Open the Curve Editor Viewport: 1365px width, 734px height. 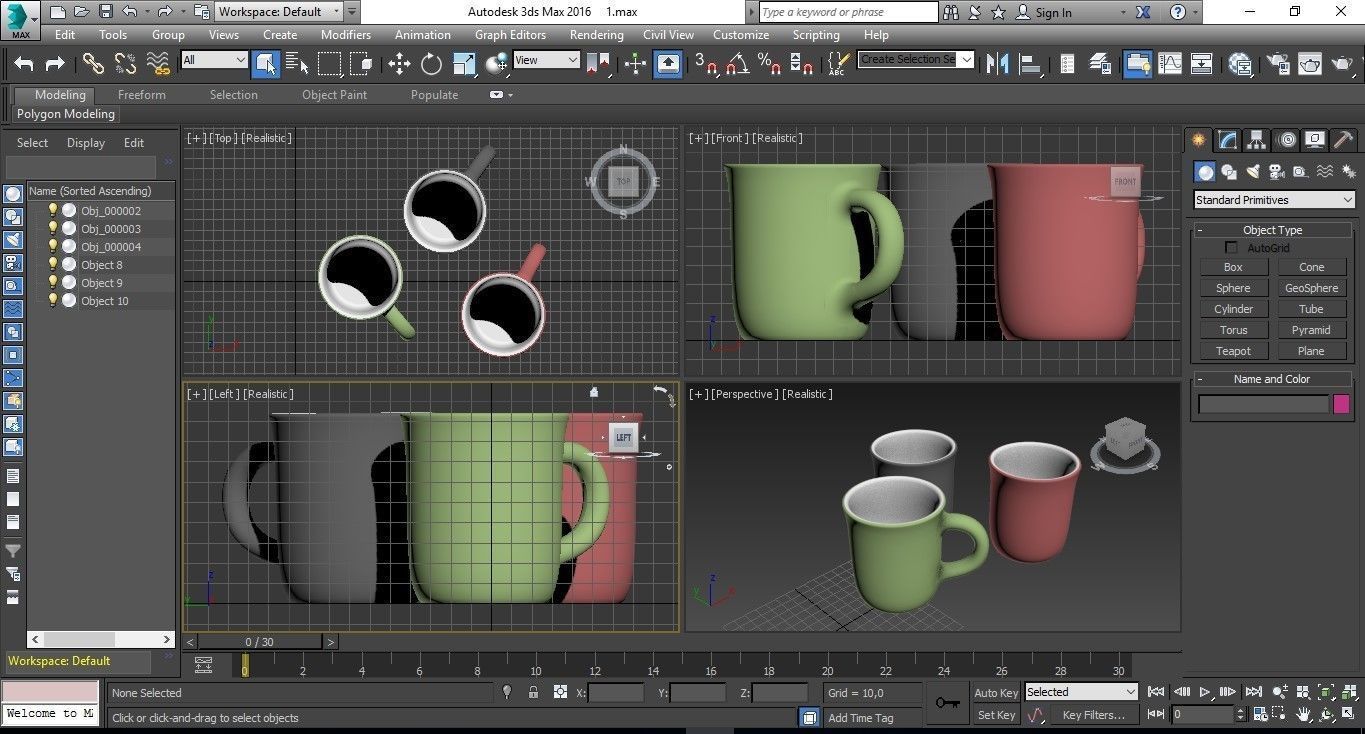(x=1170, y=64)
